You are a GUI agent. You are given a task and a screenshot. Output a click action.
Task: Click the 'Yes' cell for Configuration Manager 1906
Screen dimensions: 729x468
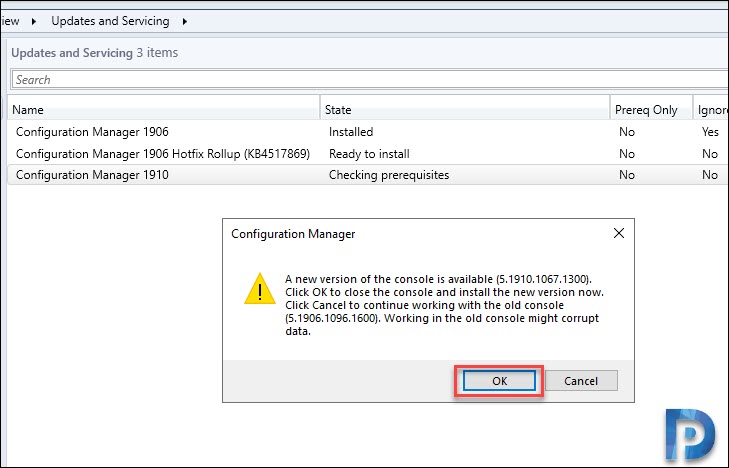tap(710, 132)
